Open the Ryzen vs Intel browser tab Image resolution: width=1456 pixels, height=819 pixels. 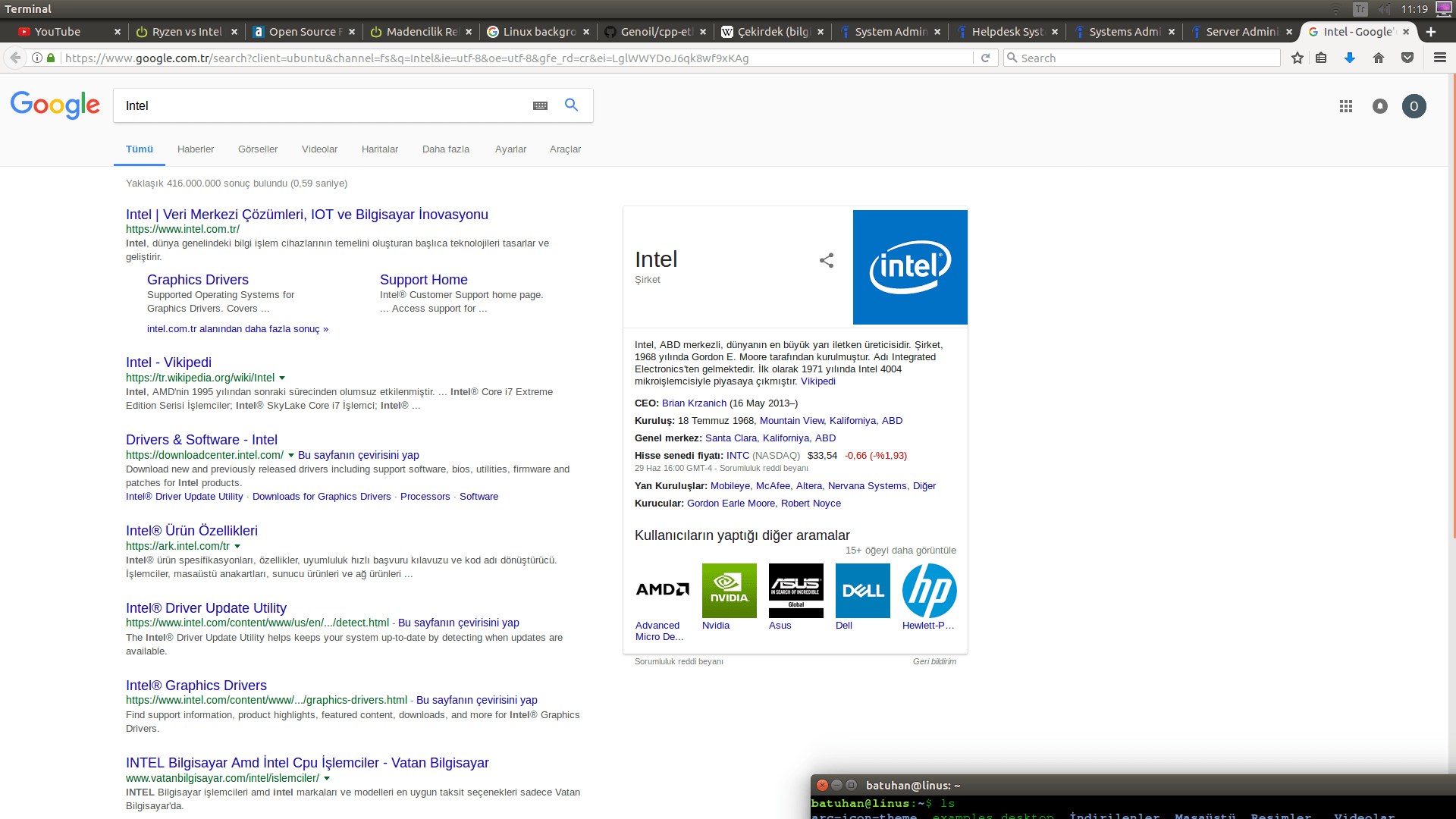[187, 32]
